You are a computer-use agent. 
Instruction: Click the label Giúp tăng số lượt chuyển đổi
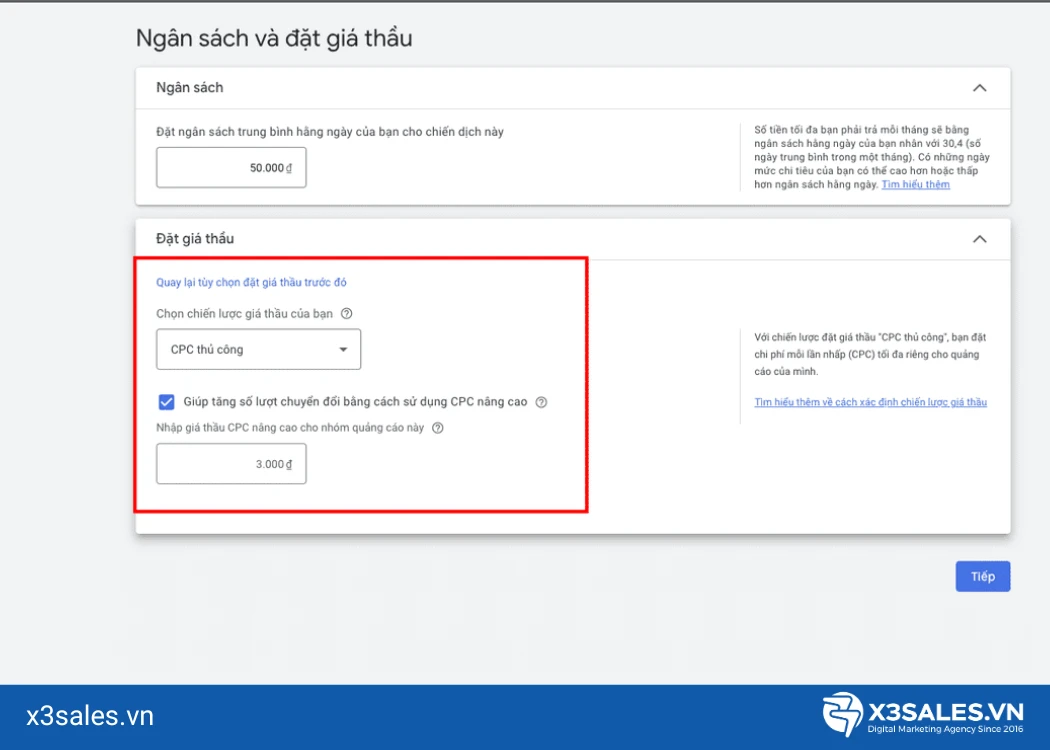[355, 402]
